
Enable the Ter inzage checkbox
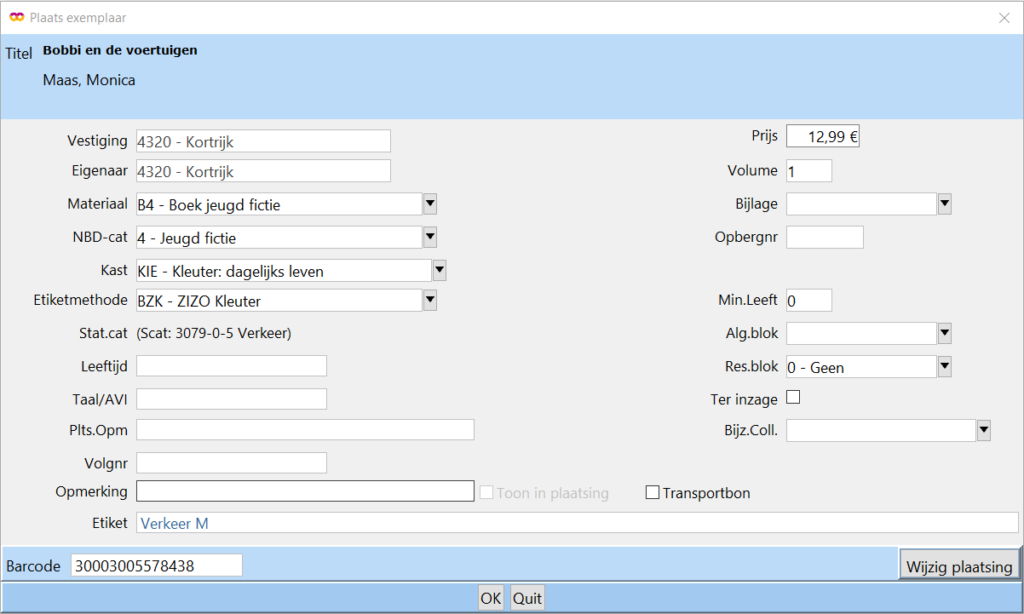point(794,398)
